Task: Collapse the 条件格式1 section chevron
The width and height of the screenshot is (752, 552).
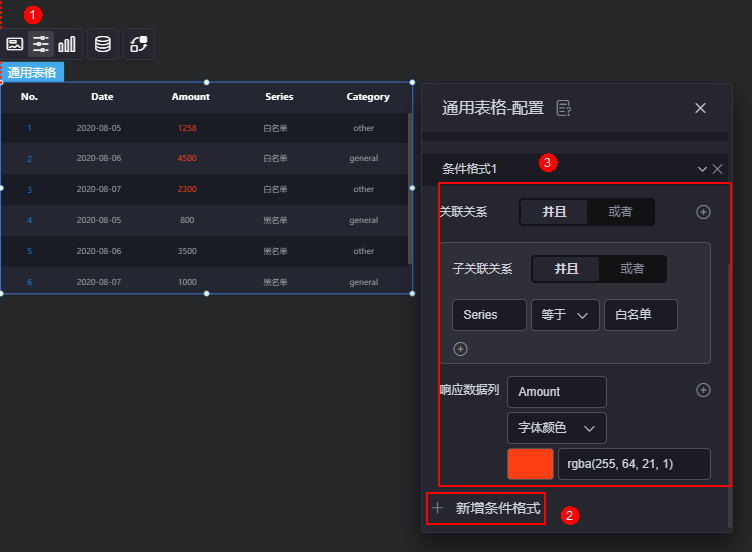Action: [702, 169]
